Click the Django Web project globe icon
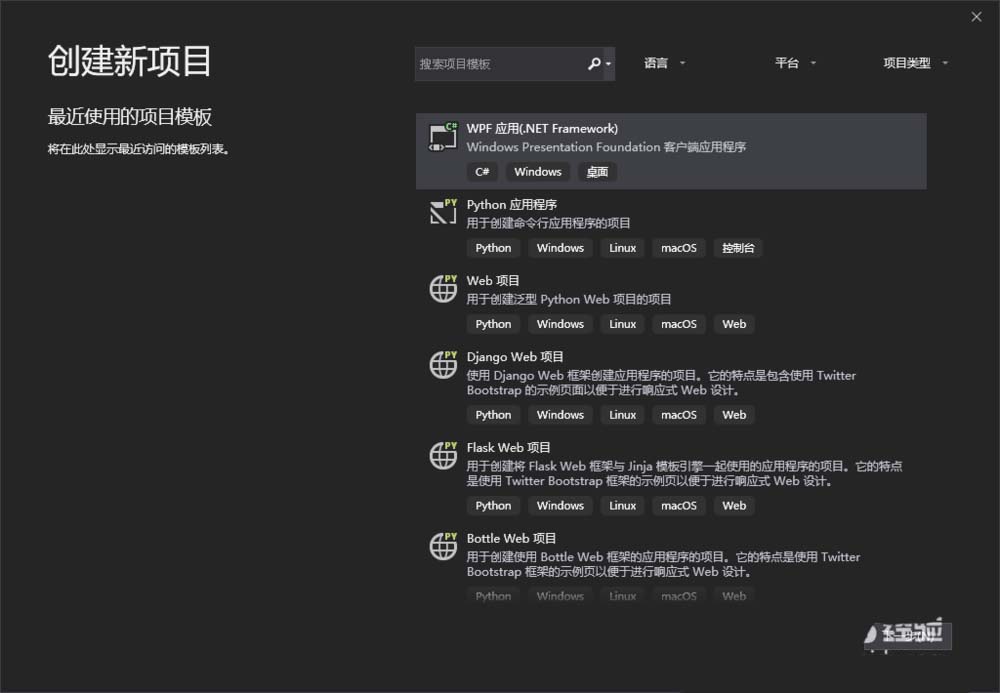This screenshot has width=1000, height=693. pos(443,364)
